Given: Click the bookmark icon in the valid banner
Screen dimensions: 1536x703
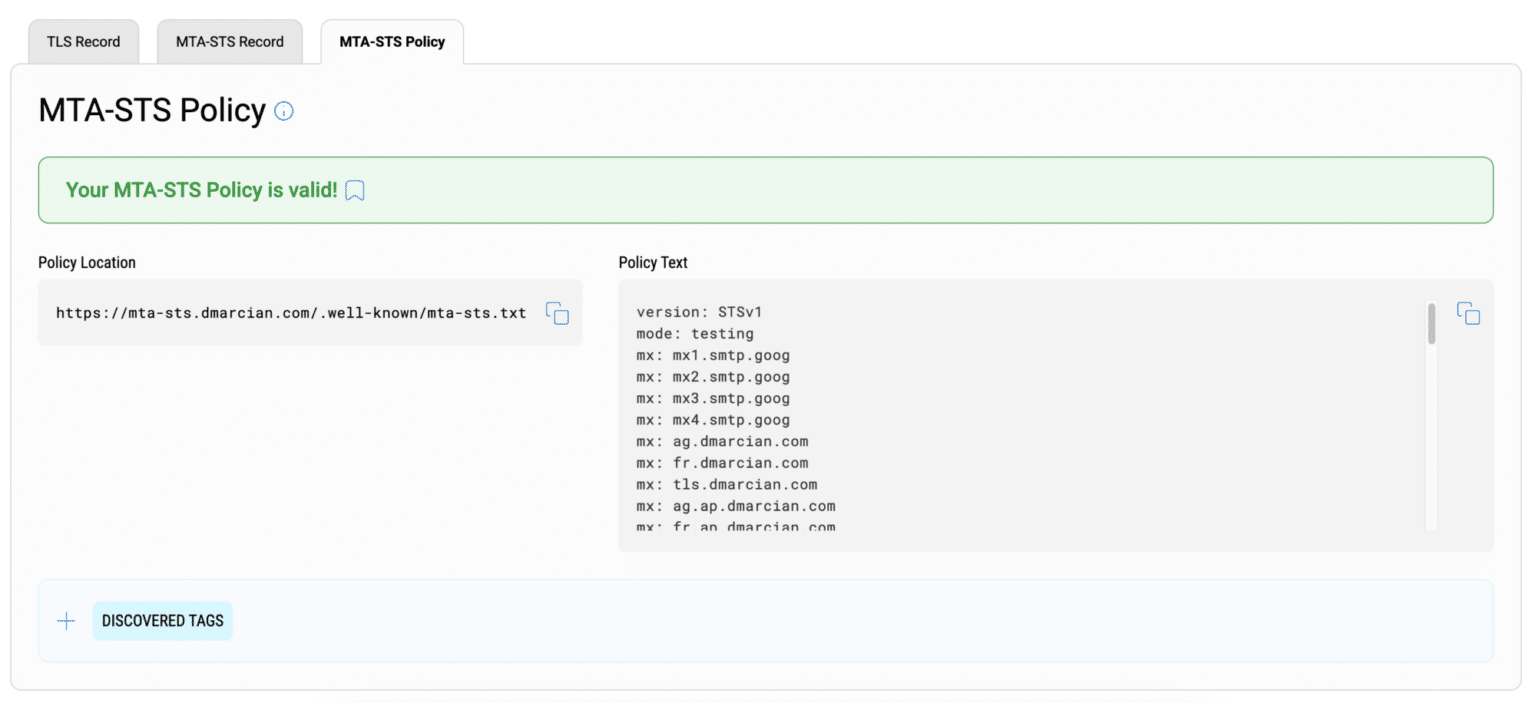Looking at the screenshot, I should click(355, 190).
